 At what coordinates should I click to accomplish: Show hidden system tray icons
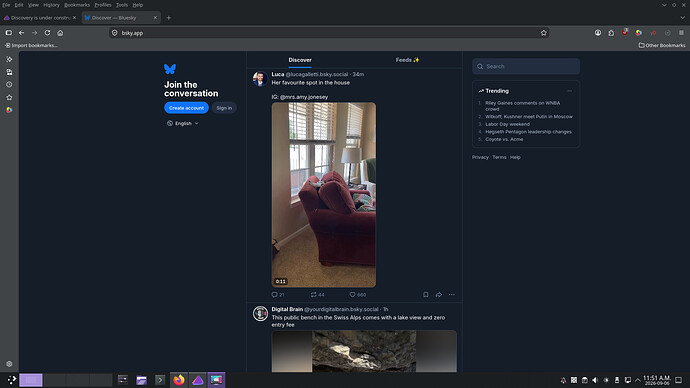tap(638, 380)
